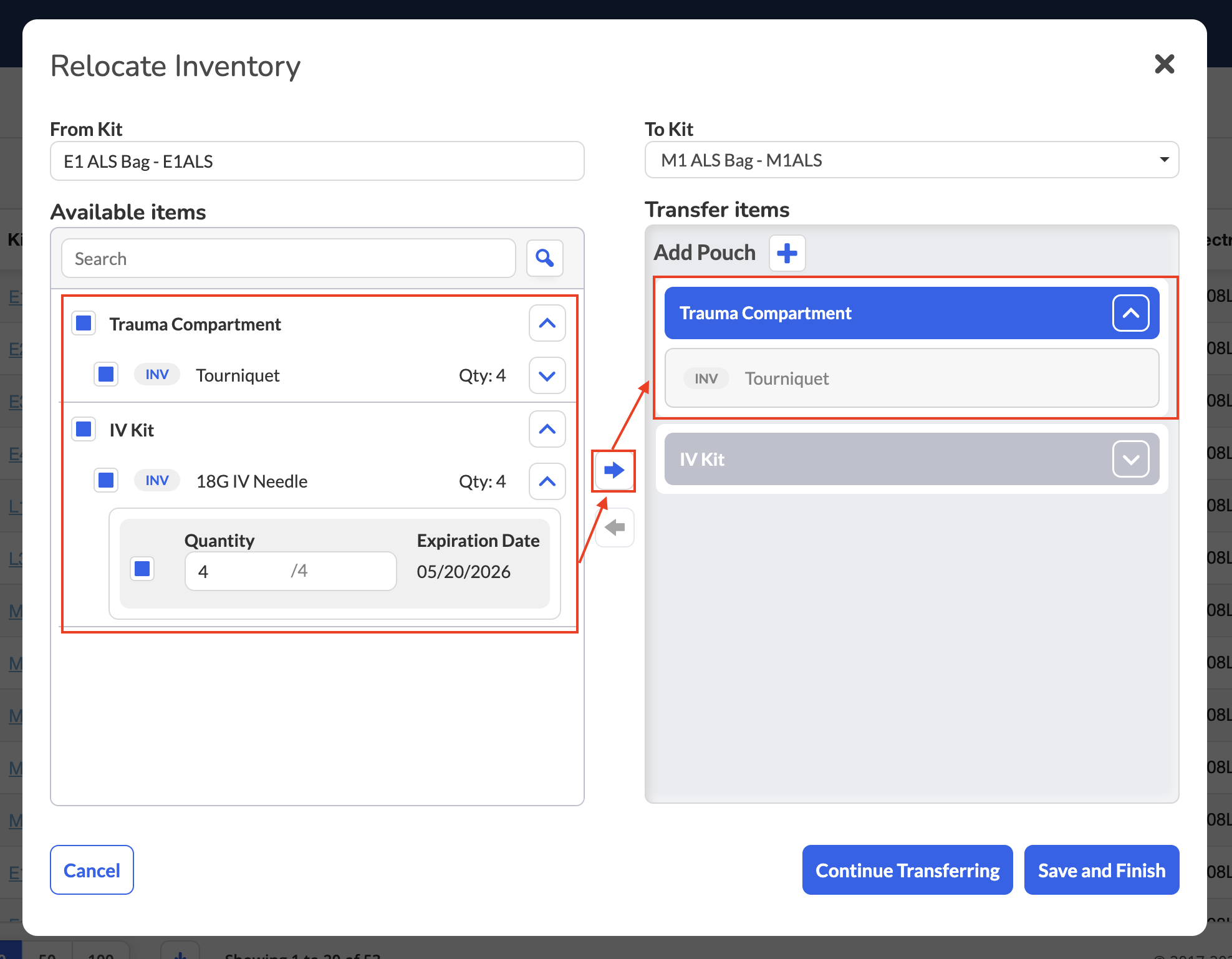The image size is (1232, 959).
Task: Click the blue right transfer arrow
Action: [x=614, y=470]
